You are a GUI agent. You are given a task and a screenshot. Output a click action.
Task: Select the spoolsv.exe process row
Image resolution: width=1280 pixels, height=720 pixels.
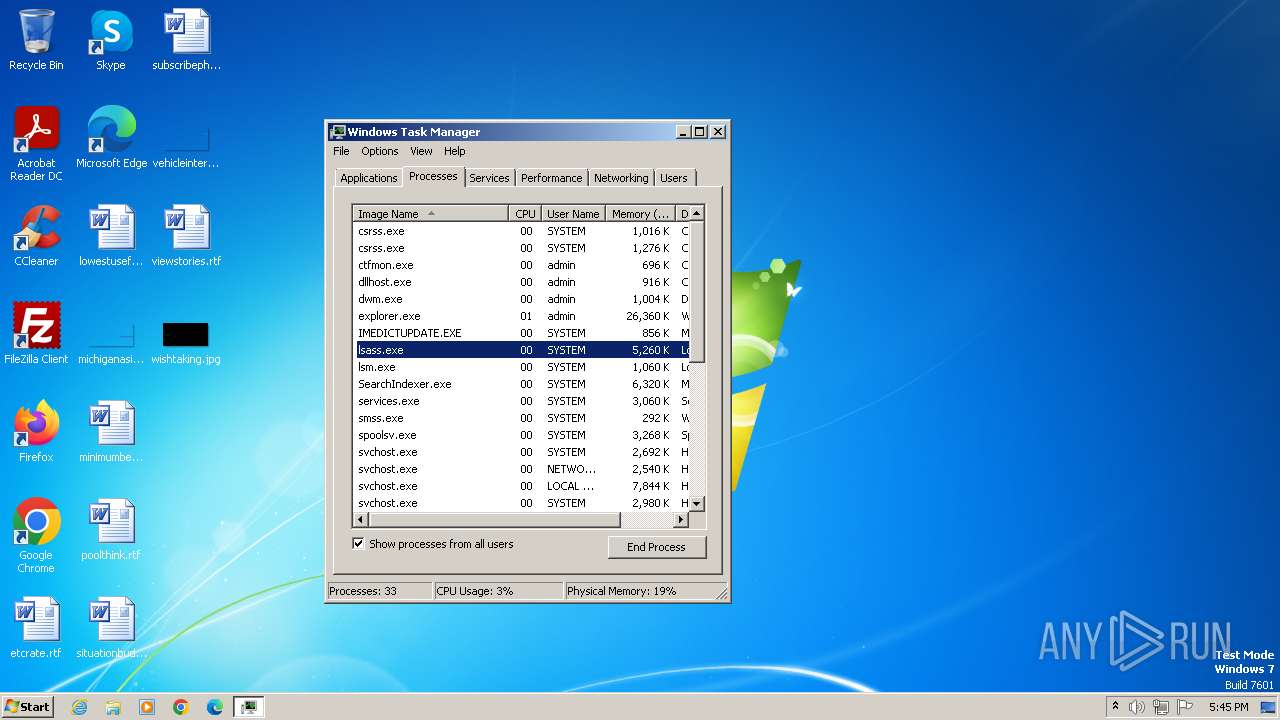(521, 435)
